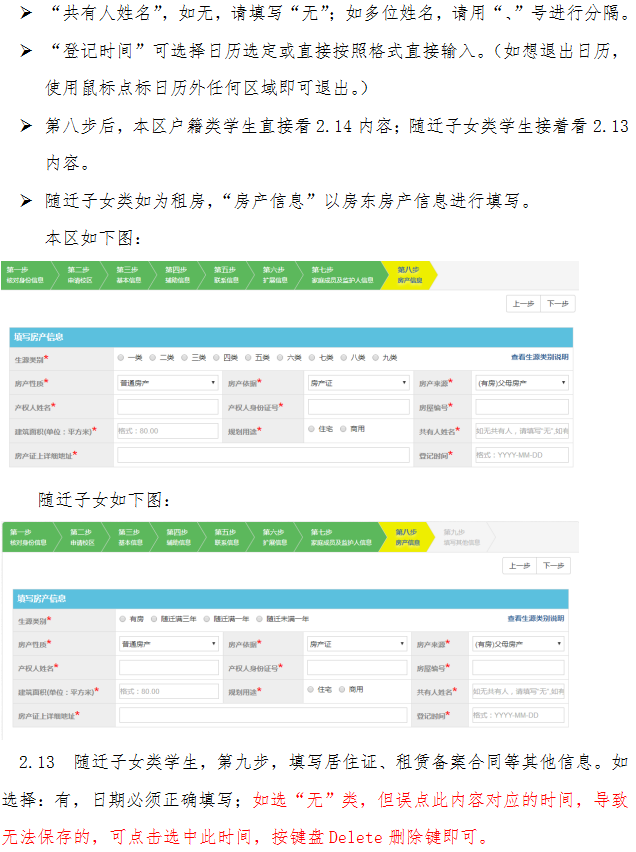
Task: Open 房产依据 dropdown in the 本区 form
Action: pyautogui.click(x=359, y=383)
